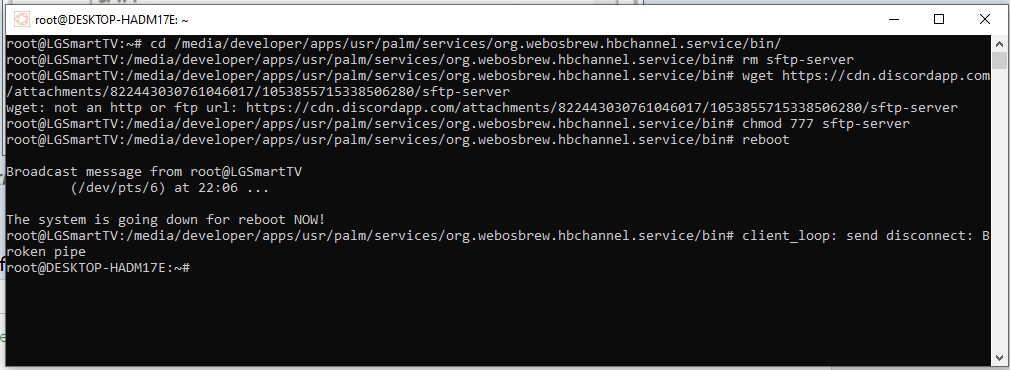
Task: Close the root@DESKTOP-HADM17E terminal window
Action: coord(984,19)
